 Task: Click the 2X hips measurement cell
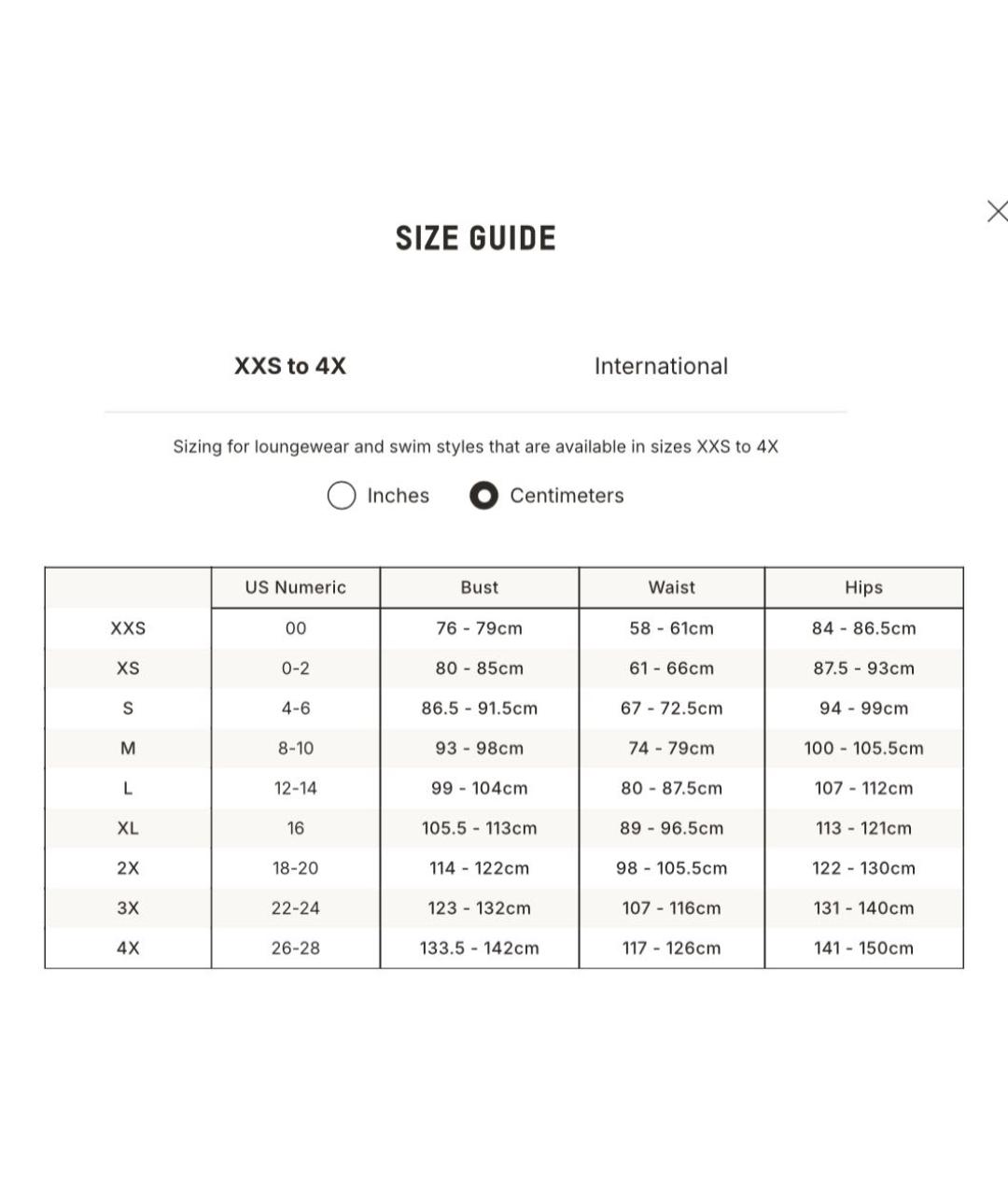(x=863, y=868)
